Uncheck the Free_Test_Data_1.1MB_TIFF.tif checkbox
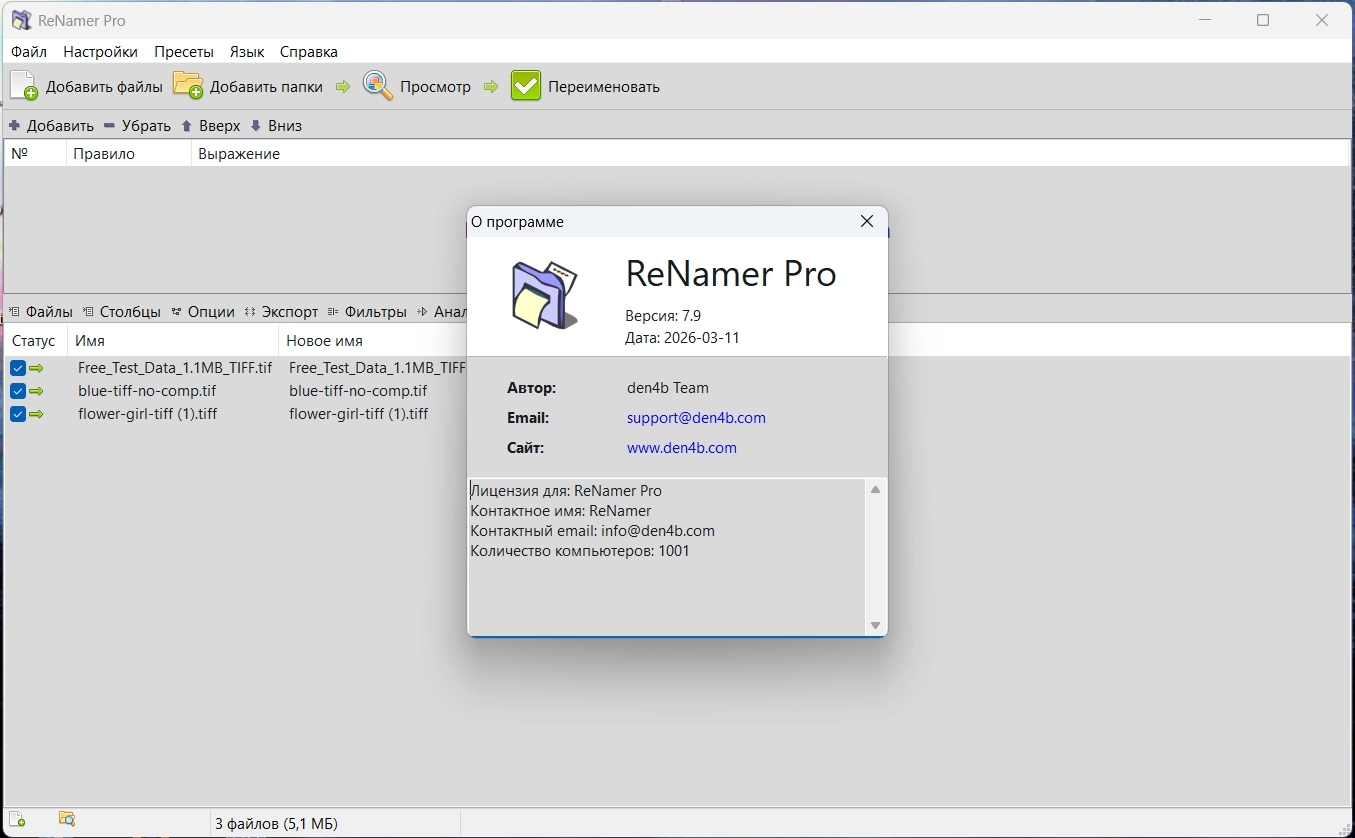This screenshot has height=838, width=1355. click(18, 368)
